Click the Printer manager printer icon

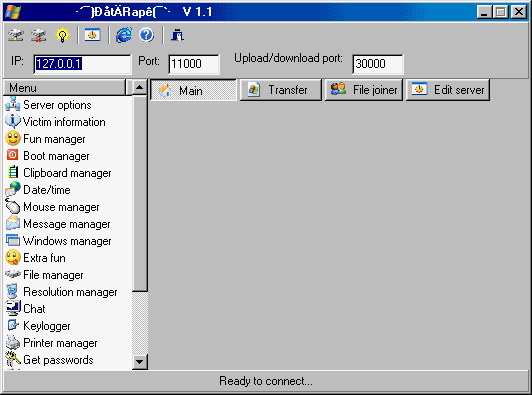click(13, 342)
